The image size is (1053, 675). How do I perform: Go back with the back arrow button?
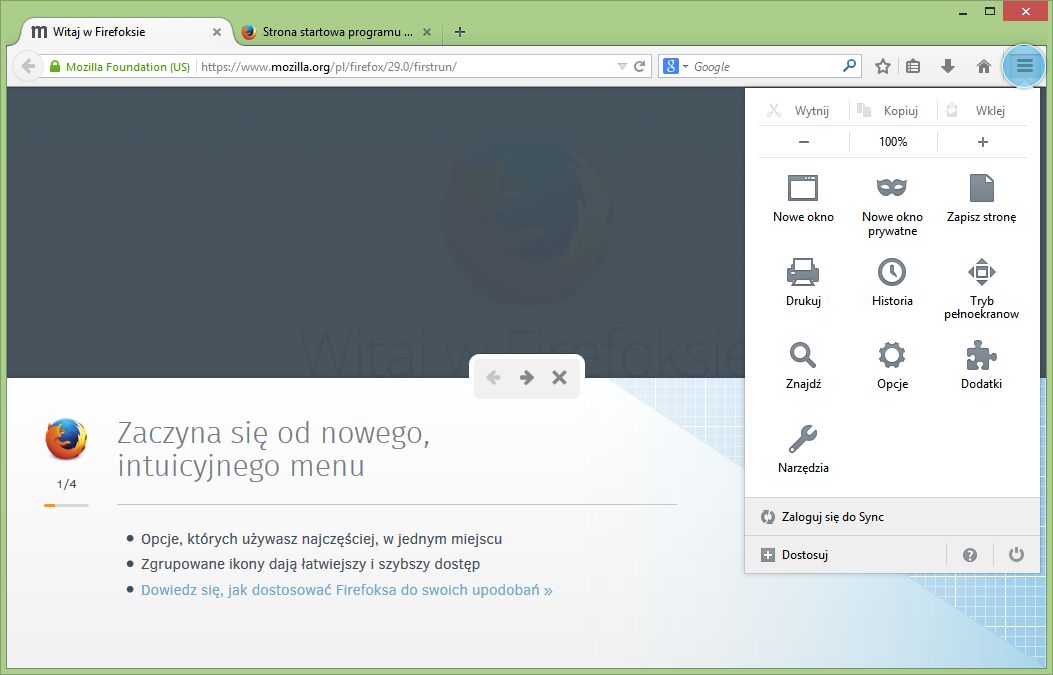pos(28,66)
